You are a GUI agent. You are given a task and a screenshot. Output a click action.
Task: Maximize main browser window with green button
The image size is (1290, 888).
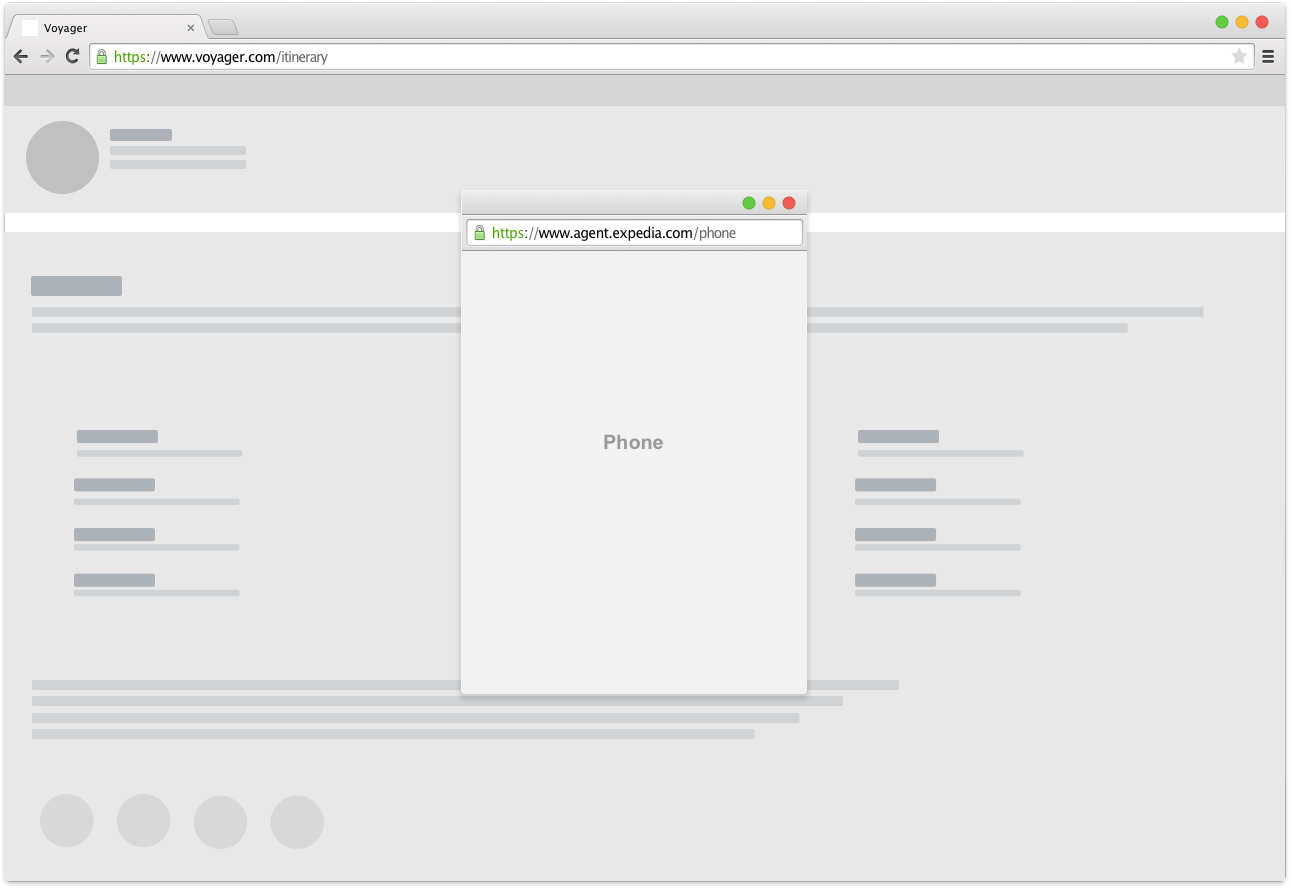(1222, 22)
